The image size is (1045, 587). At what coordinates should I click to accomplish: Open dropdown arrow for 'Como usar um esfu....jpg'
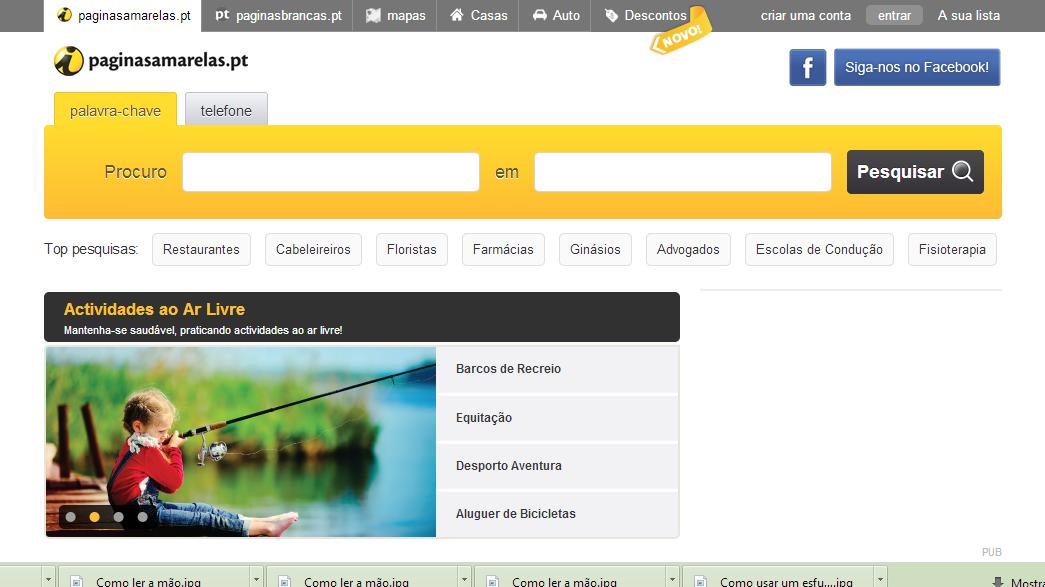click(x=880, y=579)
